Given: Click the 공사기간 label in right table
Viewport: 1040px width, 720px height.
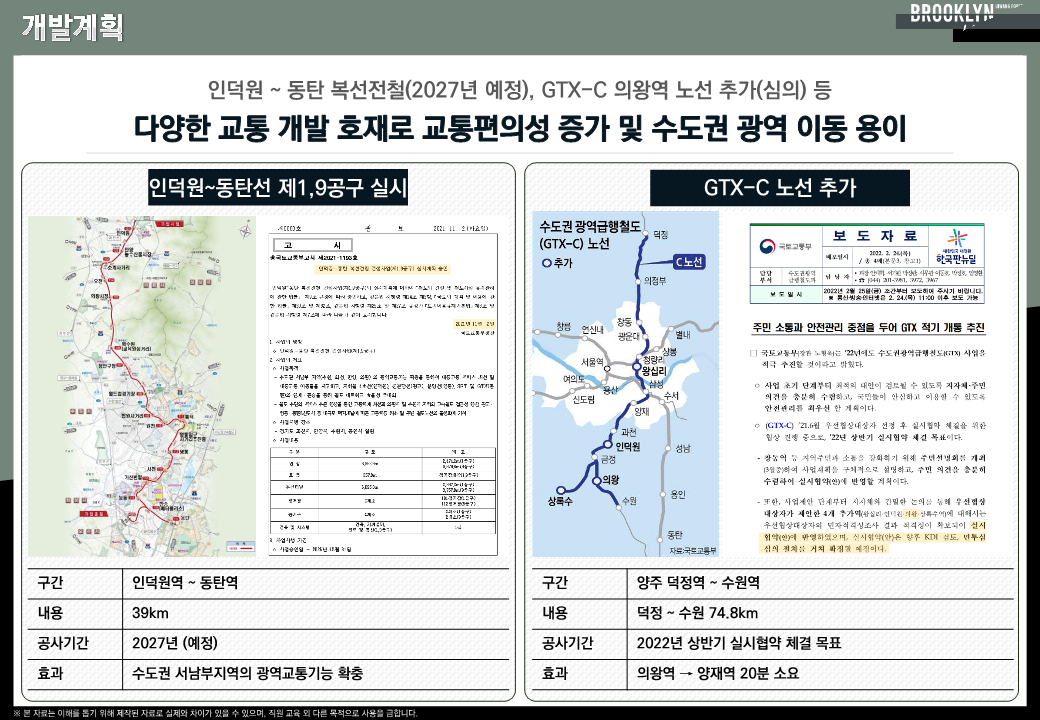Looking at the screenshot, I should click(x=566, y=643).
